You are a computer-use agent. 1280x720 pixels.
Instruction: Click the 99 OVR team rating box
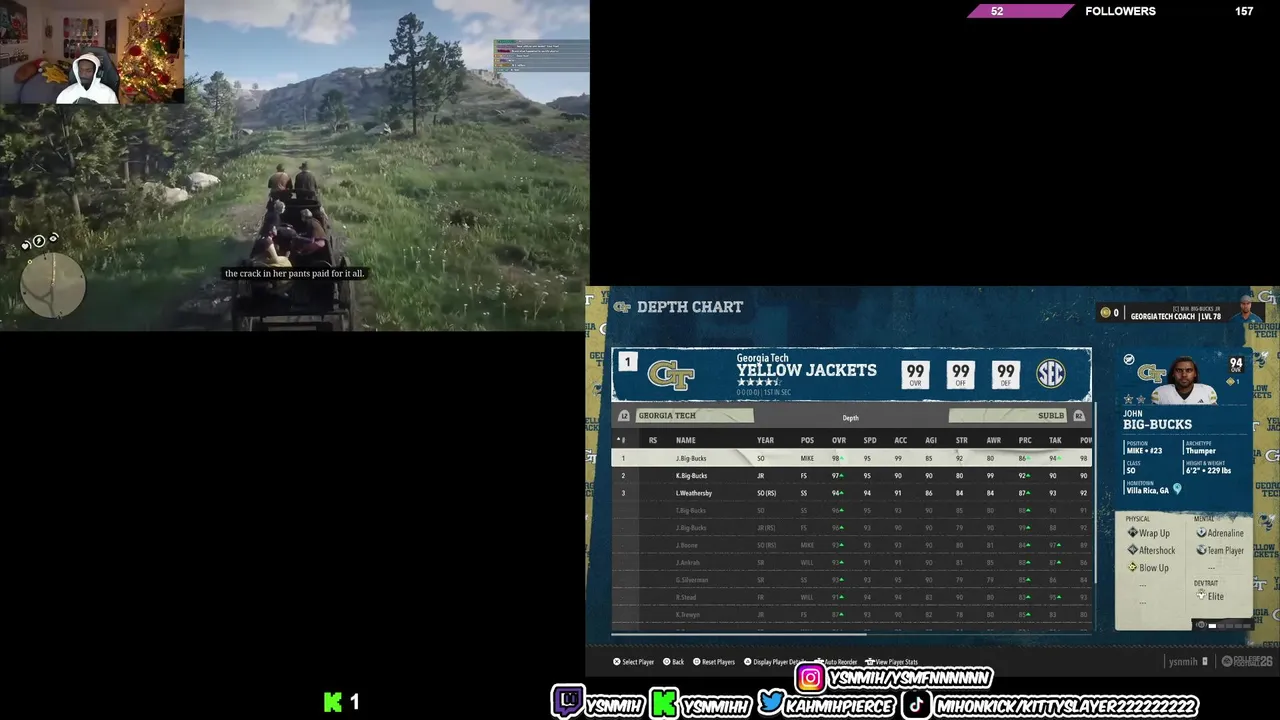tap(915, 374)
